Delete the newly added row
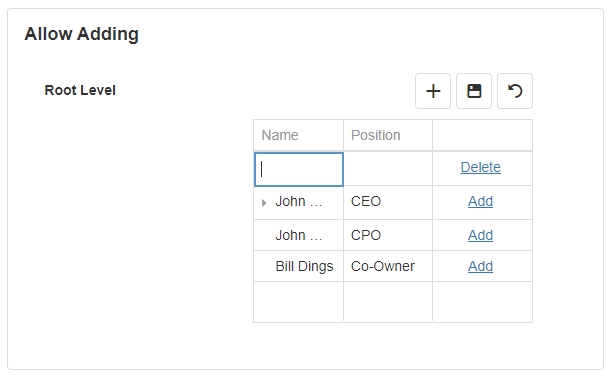 coord(480,167)
